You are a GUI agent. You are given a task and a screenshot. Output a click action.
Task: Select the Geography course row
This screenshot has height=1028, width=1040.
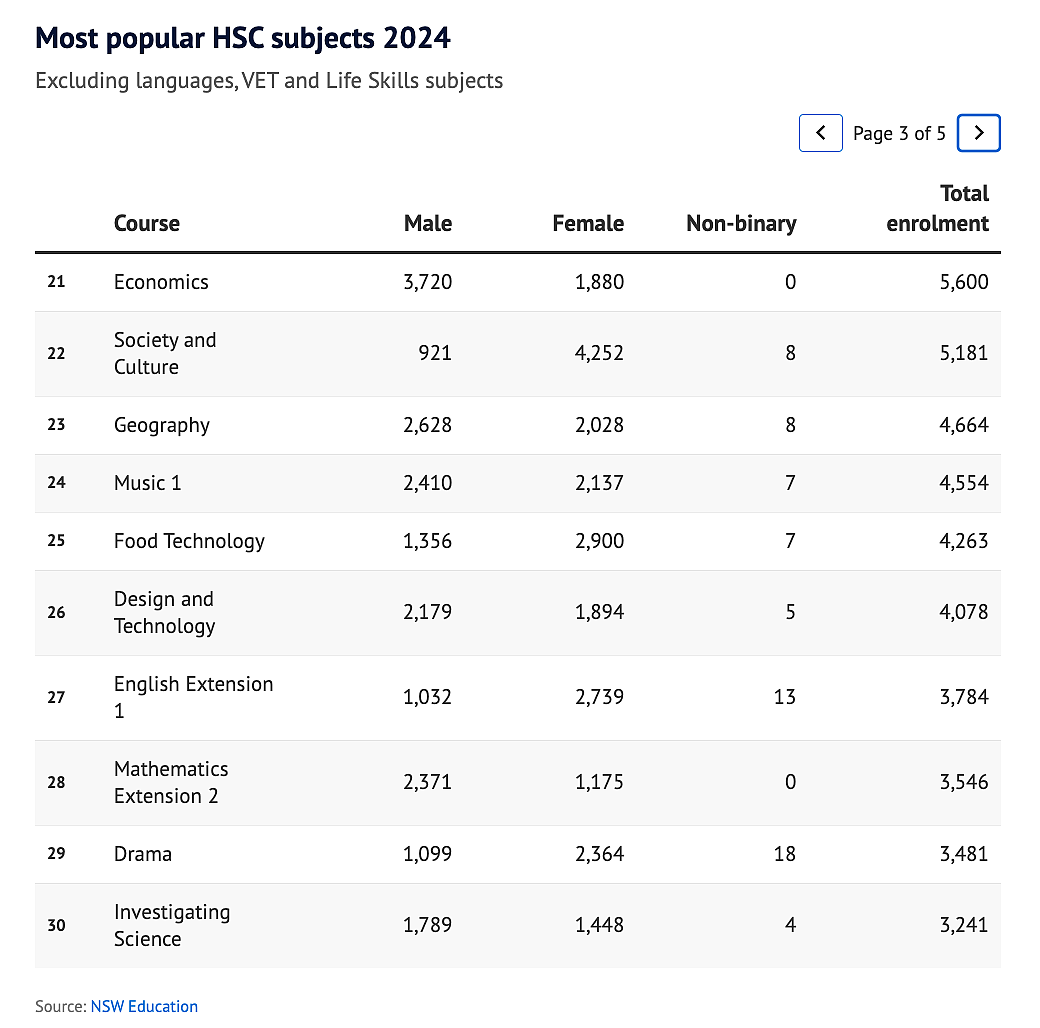517,426
